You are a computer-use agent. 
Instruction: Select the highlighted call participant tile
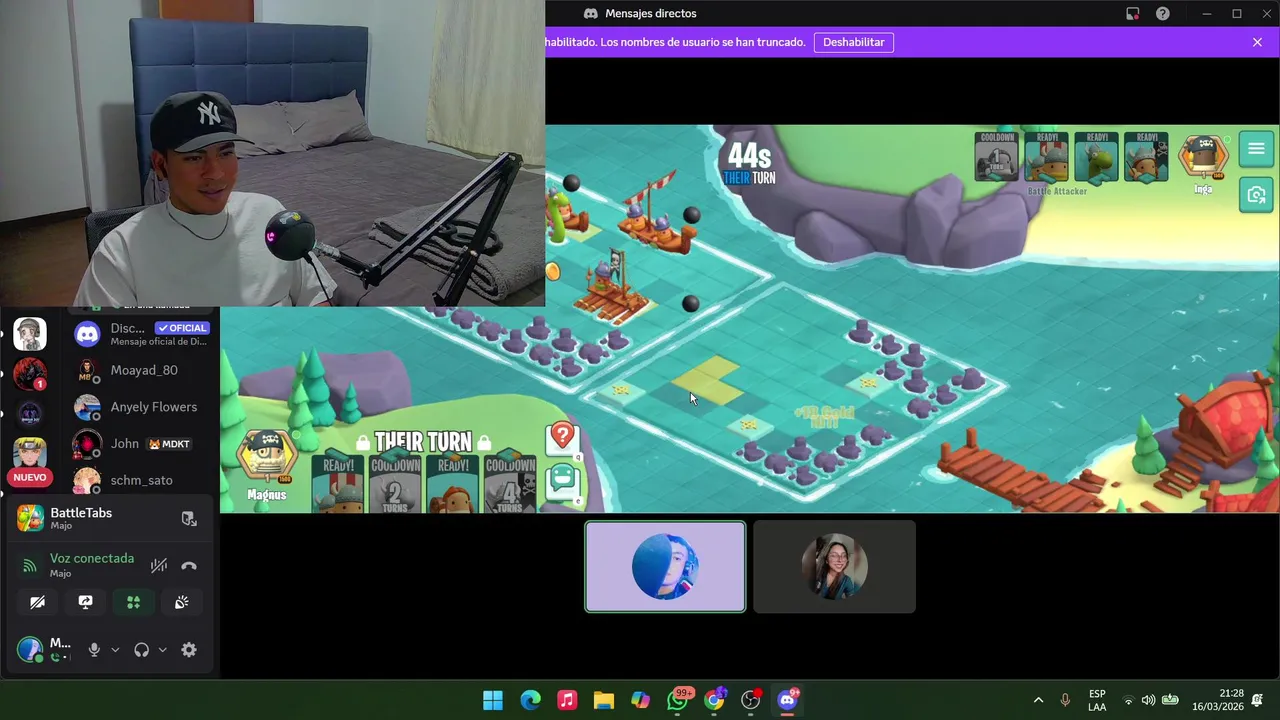point(665,566)
